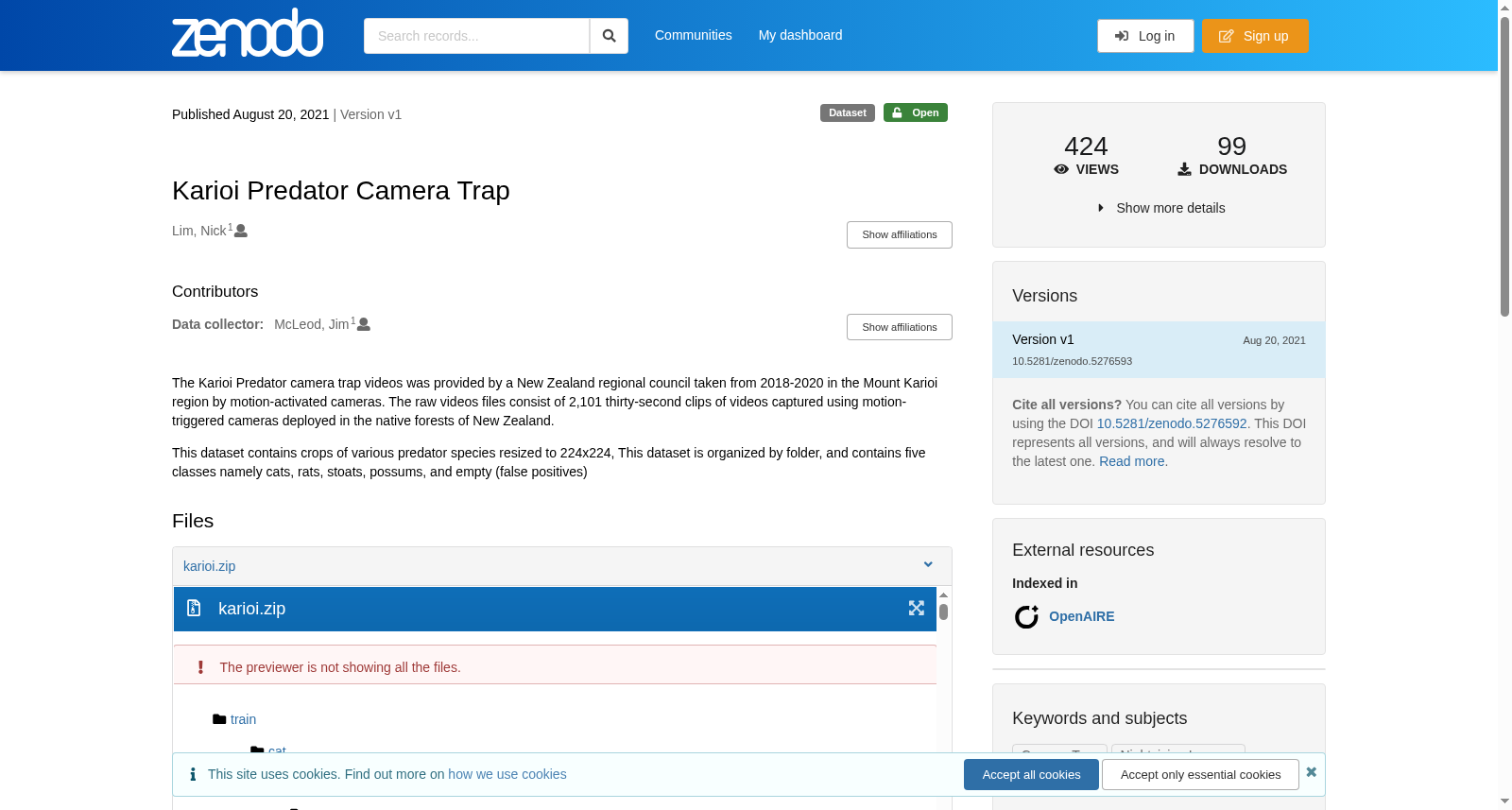Click the search magnifier button
Image resolution: width=1512 pixels, height=810 pixels.
click(x=609, y=36)
